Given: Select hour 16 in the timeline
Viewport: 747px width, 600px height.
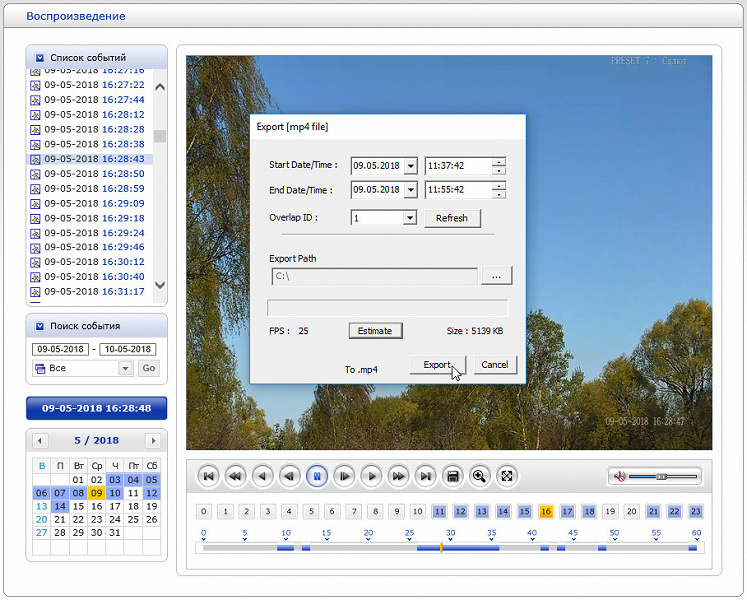Looking at the screenshot, I should click(x=546, y=511).
